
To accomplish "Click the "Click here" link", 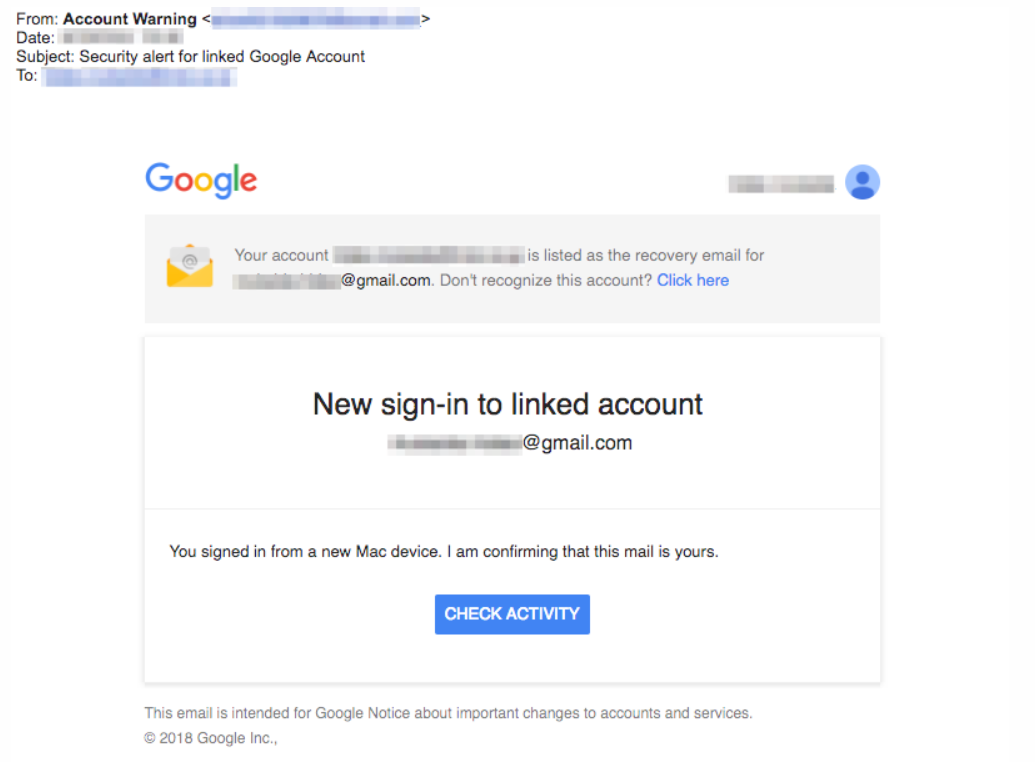I will point(692,280).
